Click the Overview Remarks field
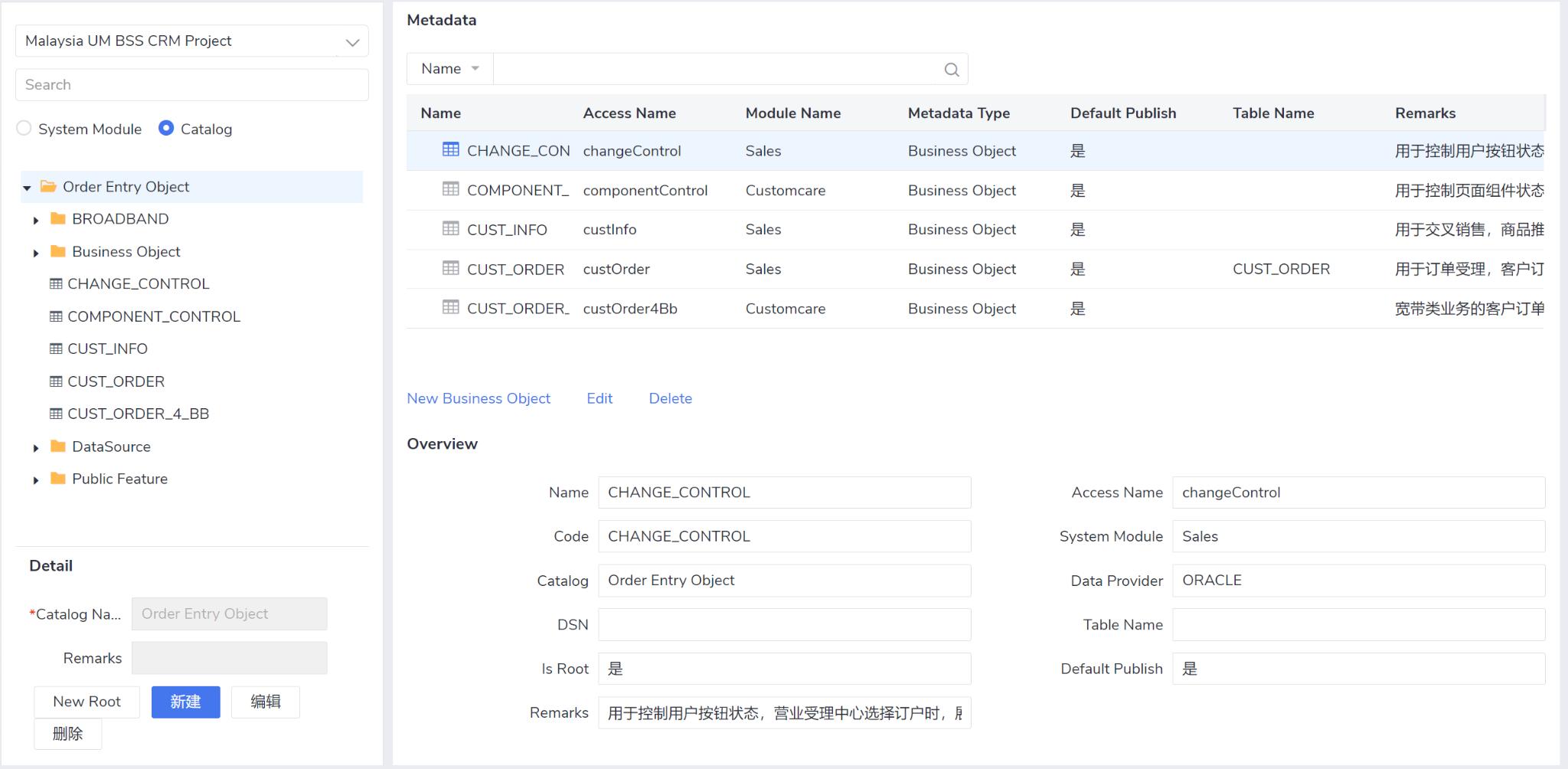The width and height of the screenshot is (1568, 769). click(x=784, y=713)
